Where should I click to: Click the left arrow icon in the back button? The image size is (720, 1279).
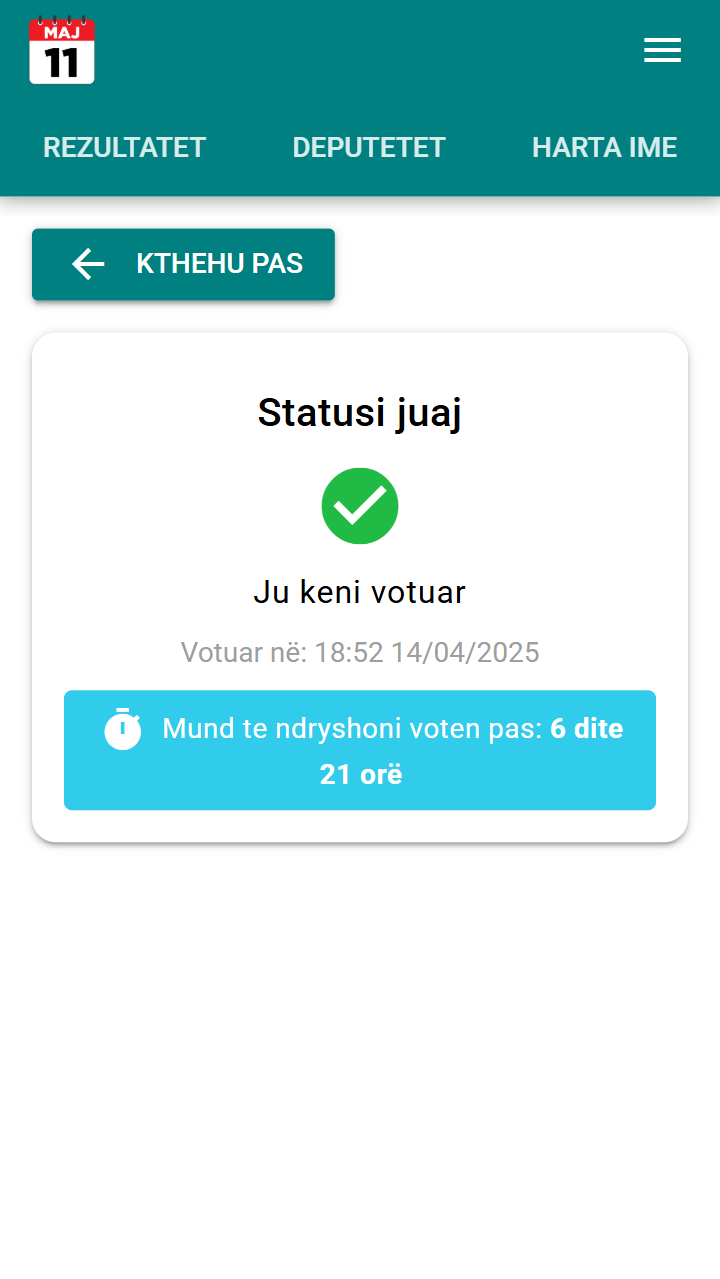(88, 264)
